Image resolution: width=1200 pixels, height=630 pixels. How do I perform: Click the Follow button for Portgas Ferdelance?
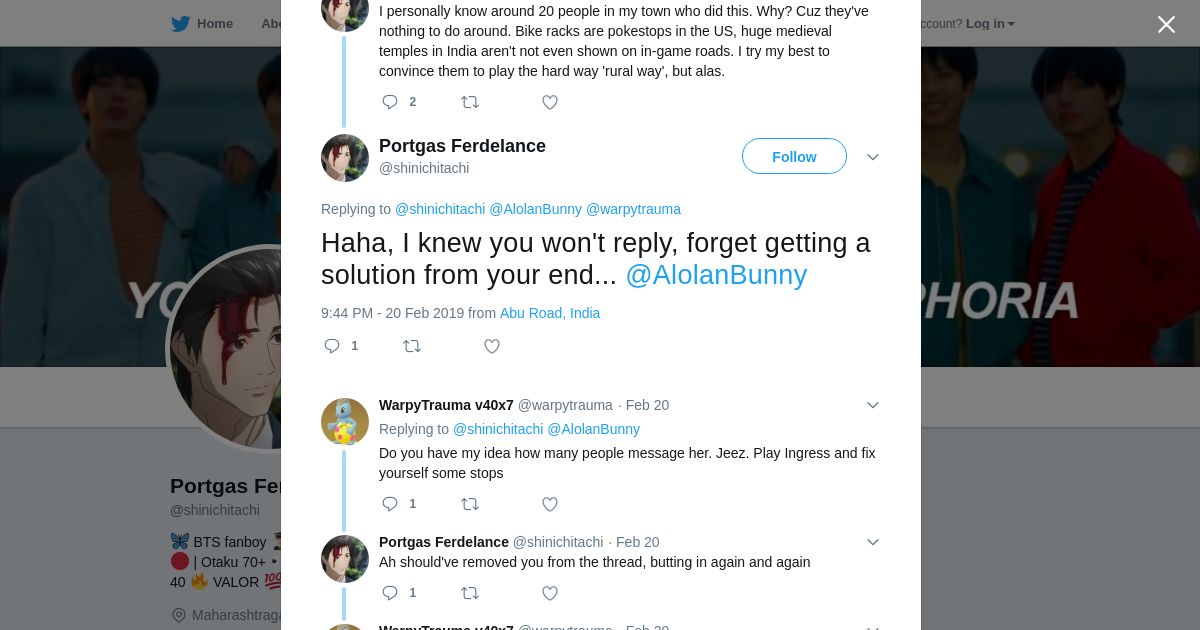coord(794,157)
